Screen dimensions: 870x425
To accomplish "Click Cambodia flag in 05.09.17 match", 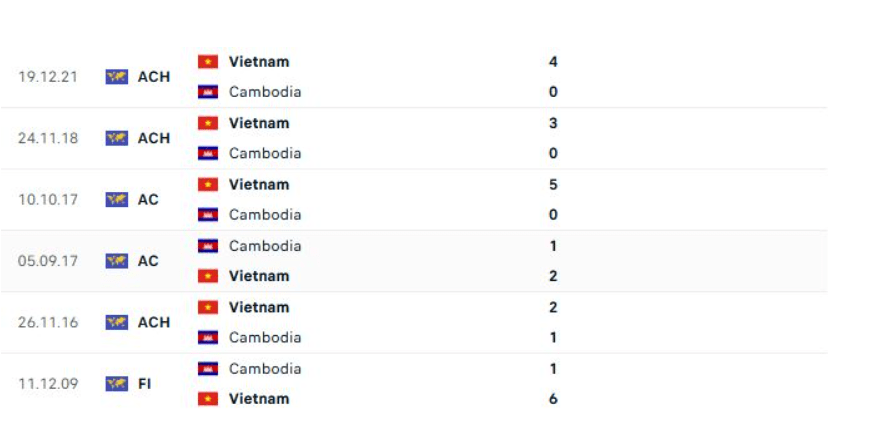I will click(x=208, y=246).
